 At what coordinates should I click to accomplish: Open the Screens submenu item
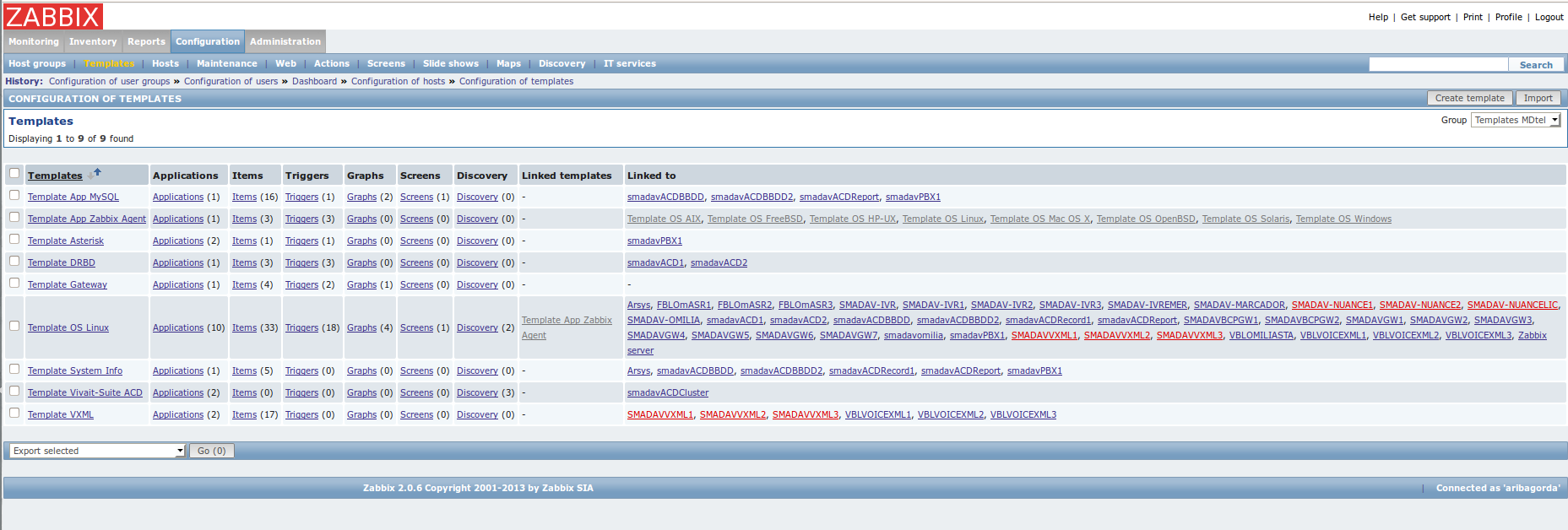tap(386, 63)
